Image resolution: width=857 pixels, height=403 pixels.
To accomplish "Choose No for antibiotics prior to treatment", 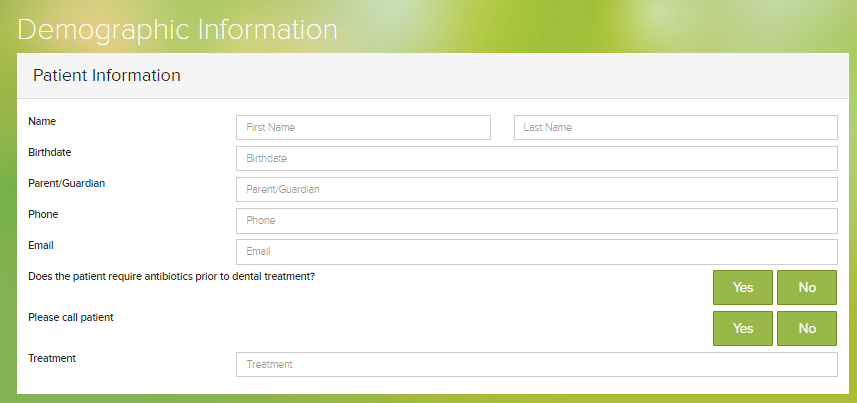I will [x=807, y=287].
